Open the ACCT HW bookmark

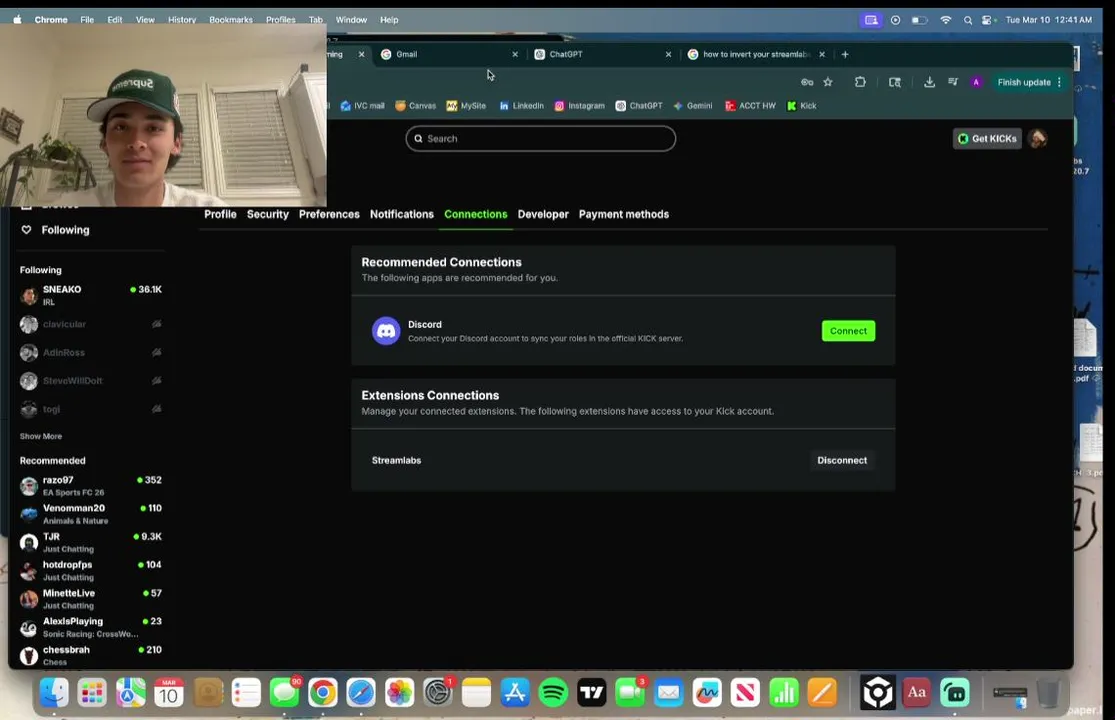click(x=750, y=106)
